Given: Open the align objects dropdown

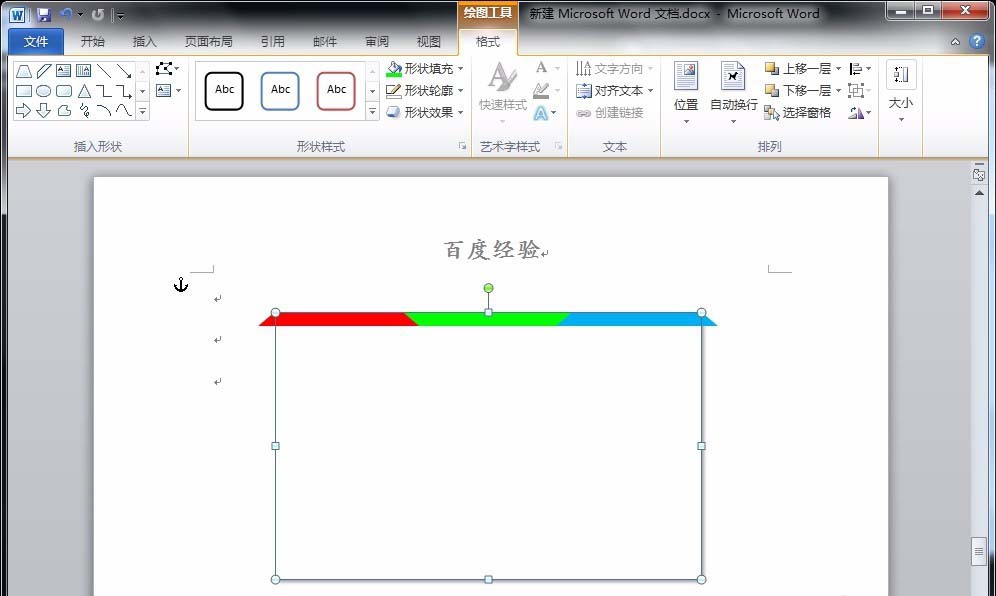Looking at the screenshot, I should (x=860, y=69).
